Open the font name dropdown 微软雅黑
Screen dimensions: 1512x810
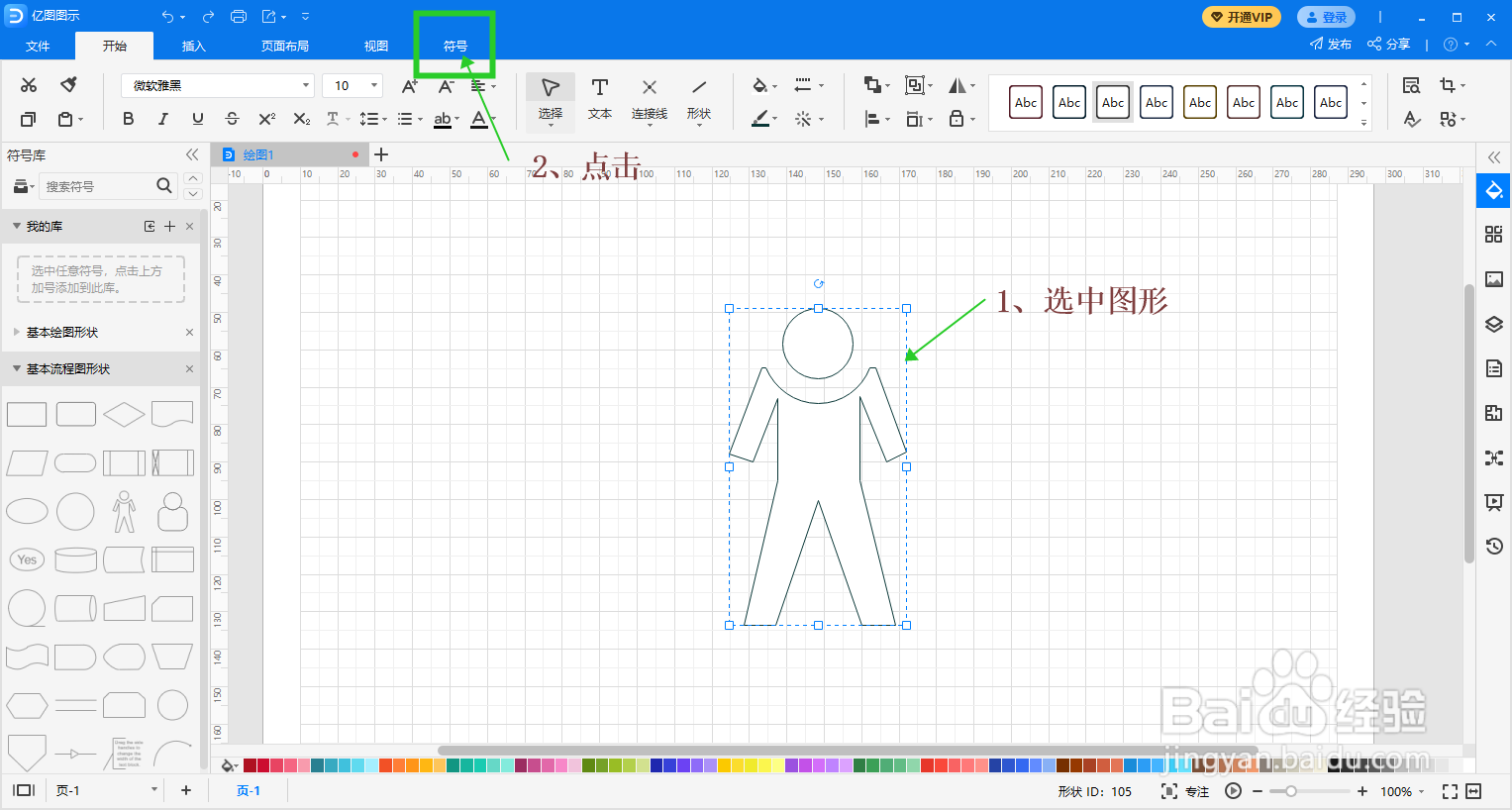point(218,86)
